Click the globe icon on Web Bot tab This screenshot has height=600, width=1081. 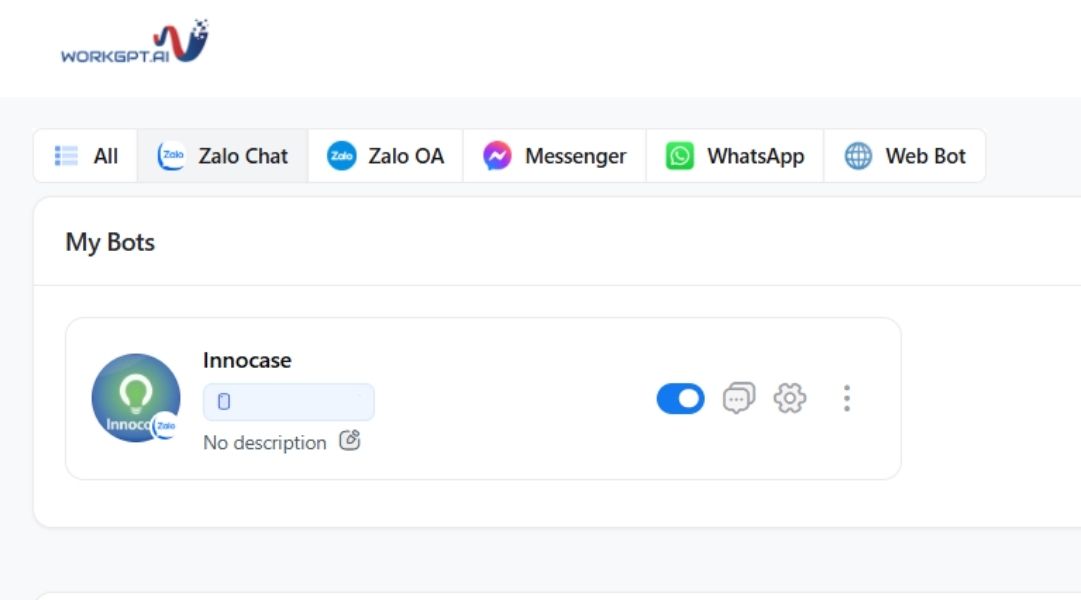(x=858, y=156)
